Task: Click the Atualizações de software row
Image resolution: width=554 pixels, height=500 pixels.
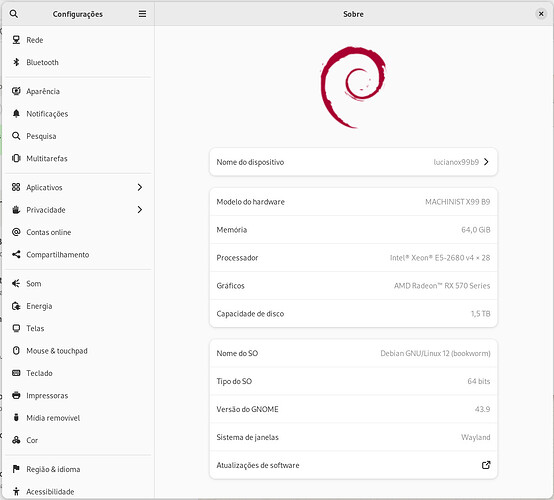Action: tap(353, 465)
